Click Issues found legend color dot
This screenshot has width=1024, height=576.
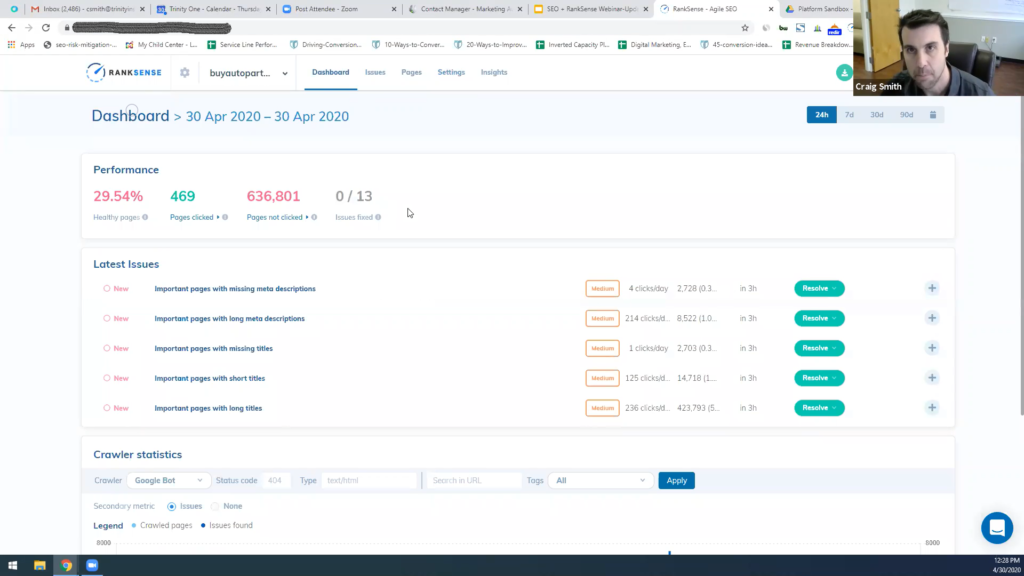[x=203, y=525]
